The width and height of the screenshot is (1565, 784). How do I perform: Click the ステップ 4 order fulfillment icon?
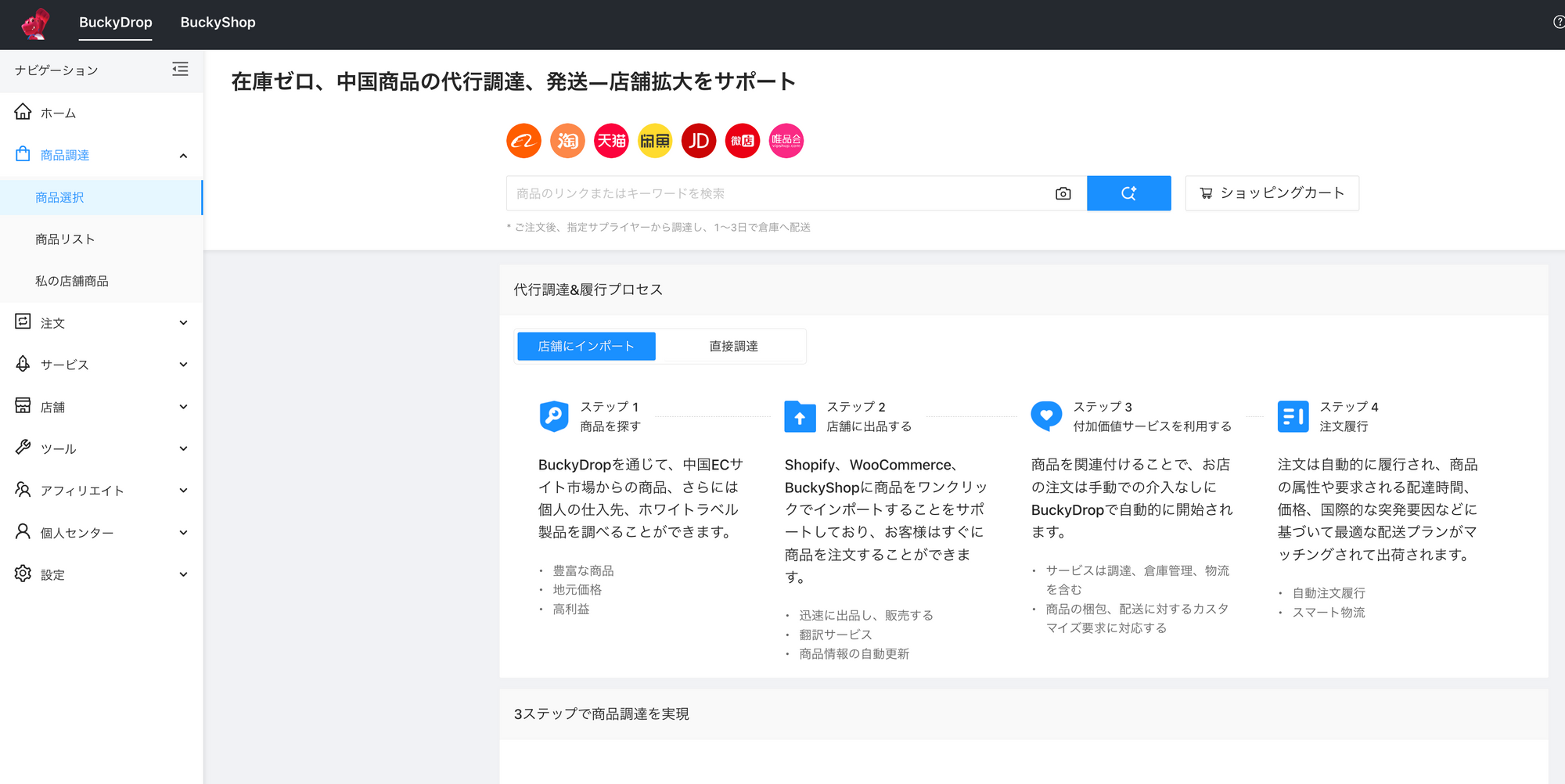click(1293, 416)
